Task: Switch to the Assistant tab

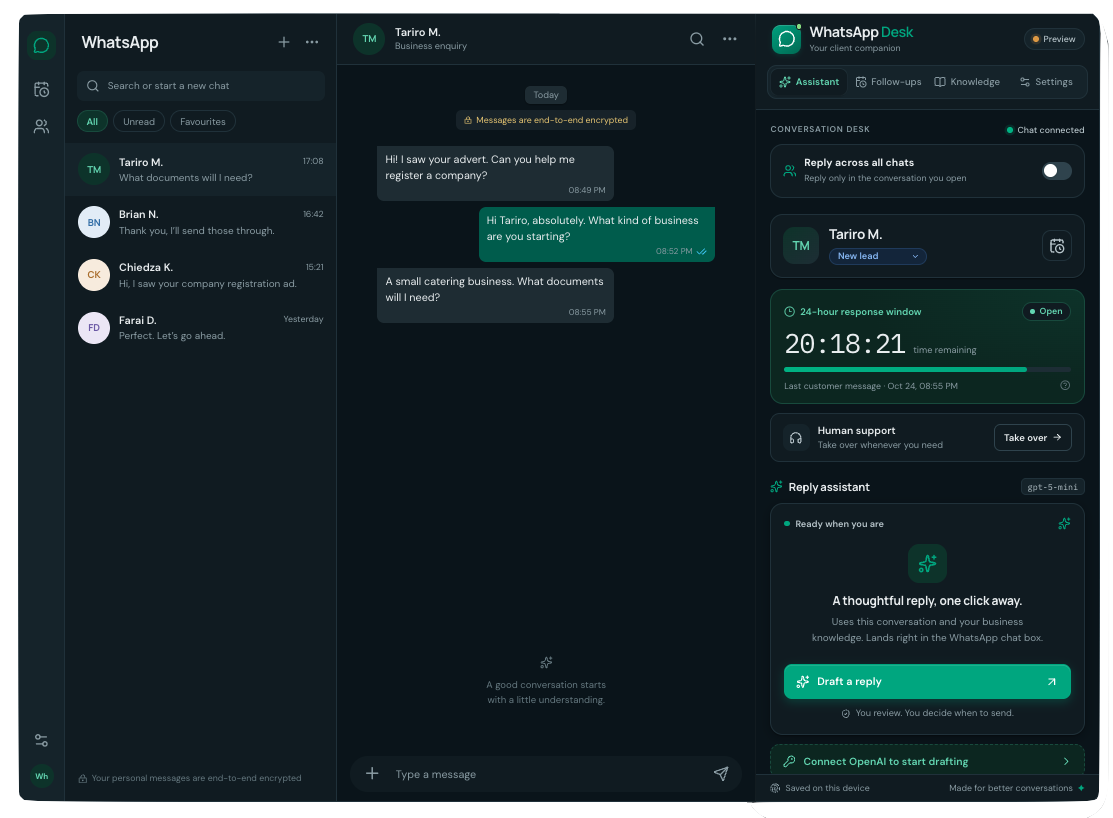Action: 809,82
